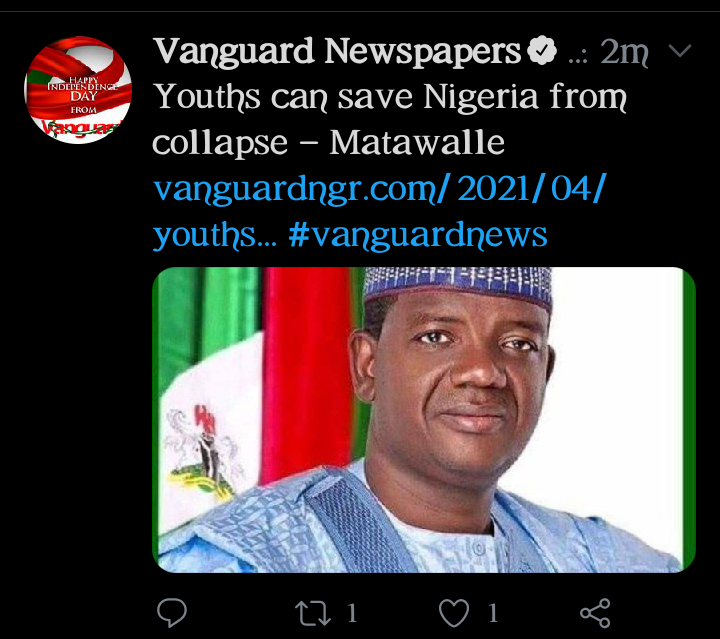Click the man's blue cap in photo
This screenshot has width=720, height=639.
(458, 286)
